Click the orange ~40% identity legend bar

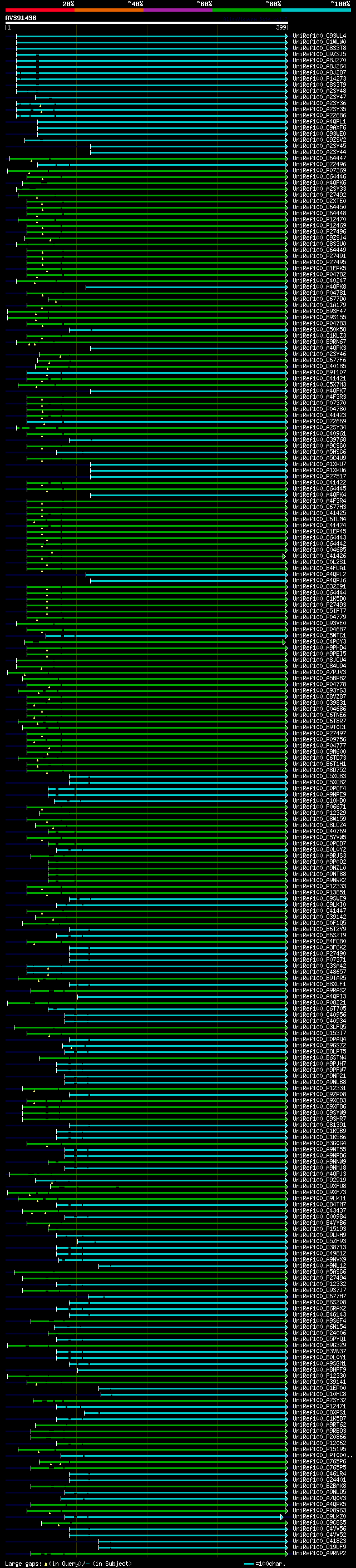(109, 10)
